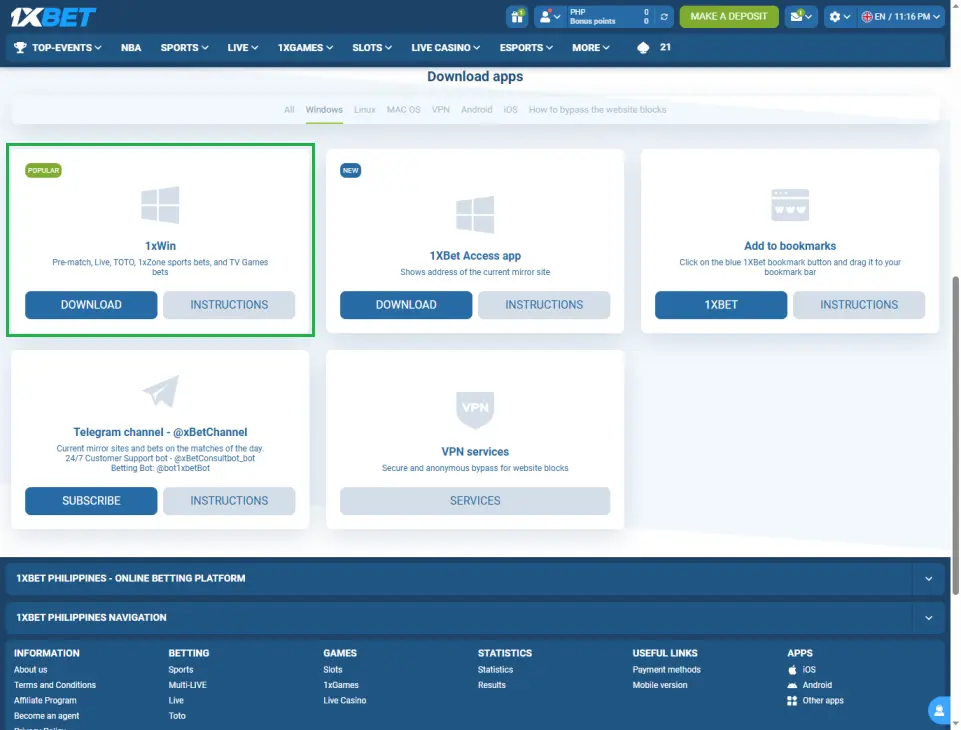961x730 pixels.
Task: Subscribe to the Telegram channel
Action: (x=91, y=501)
